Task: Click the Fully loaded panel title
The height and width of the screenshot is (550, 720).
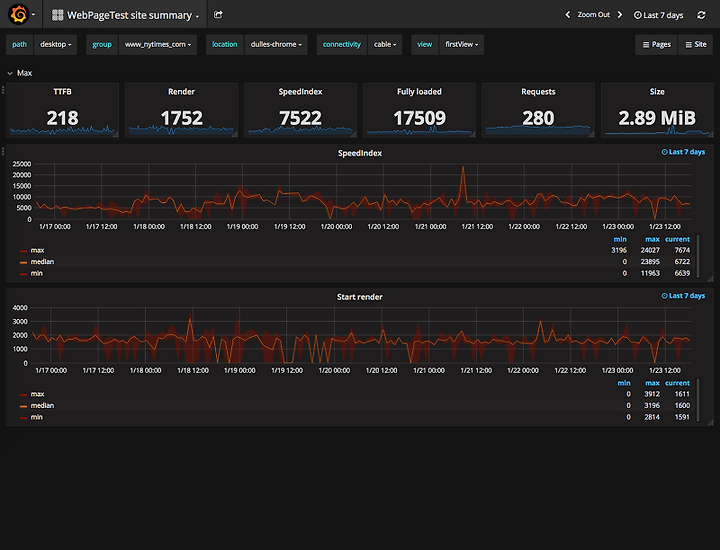Action: (419, 92)
